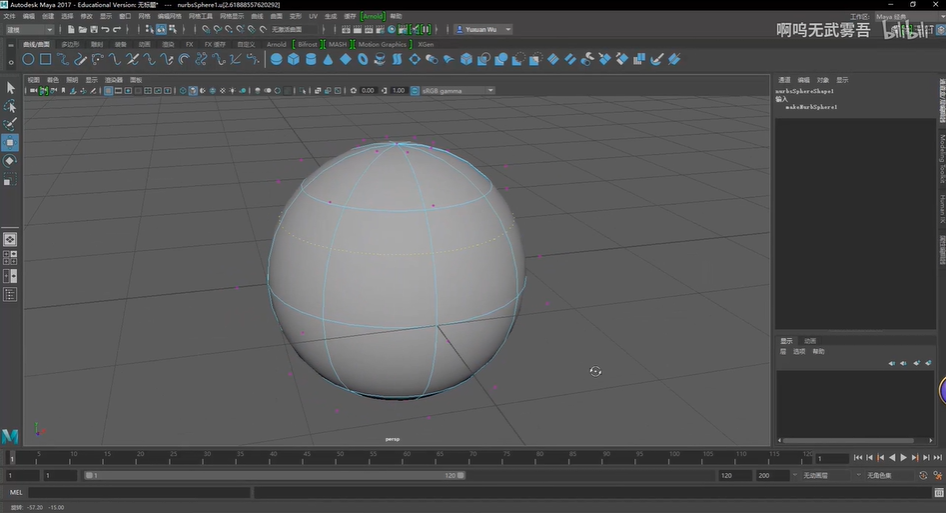Open the 创建 Create menu
The width and height of the screenshot is (946, 513).
(48, 16)
